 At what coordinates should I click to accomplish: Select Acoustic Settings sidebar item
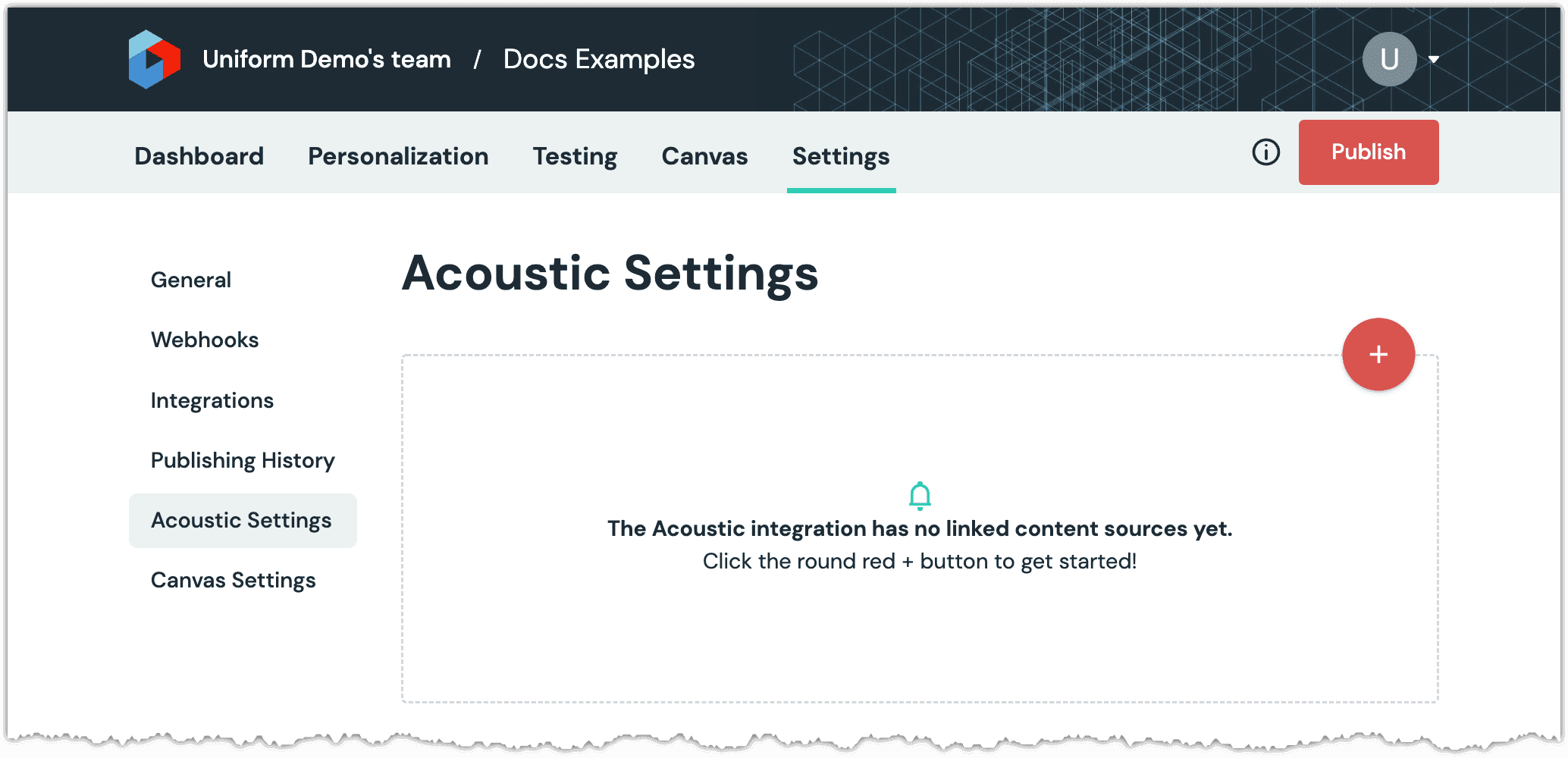[243, 521]
